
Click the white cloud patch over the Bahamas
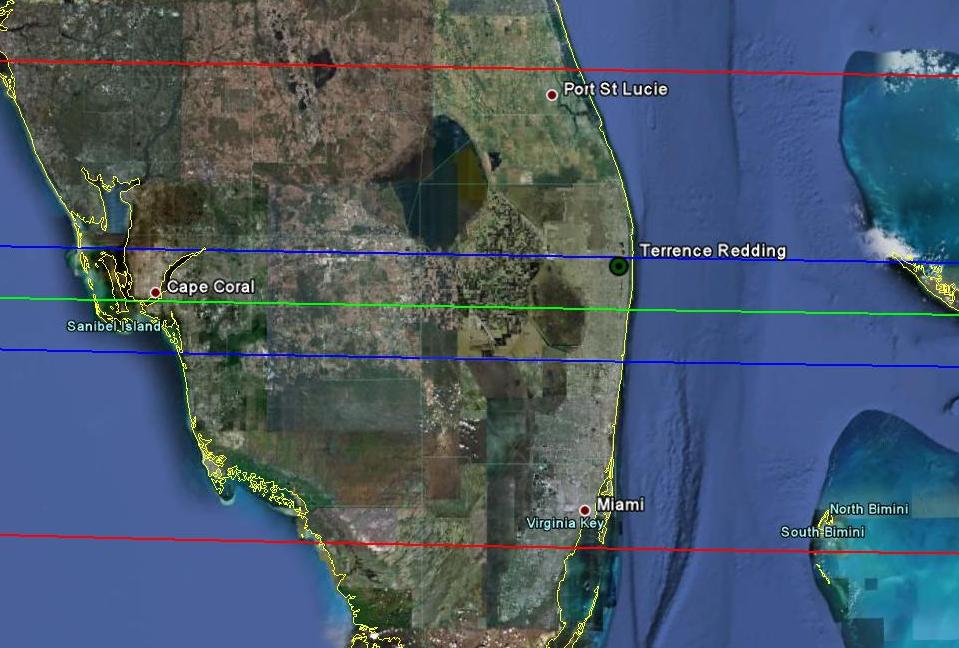pyautogui.click(x=885, y=245)
